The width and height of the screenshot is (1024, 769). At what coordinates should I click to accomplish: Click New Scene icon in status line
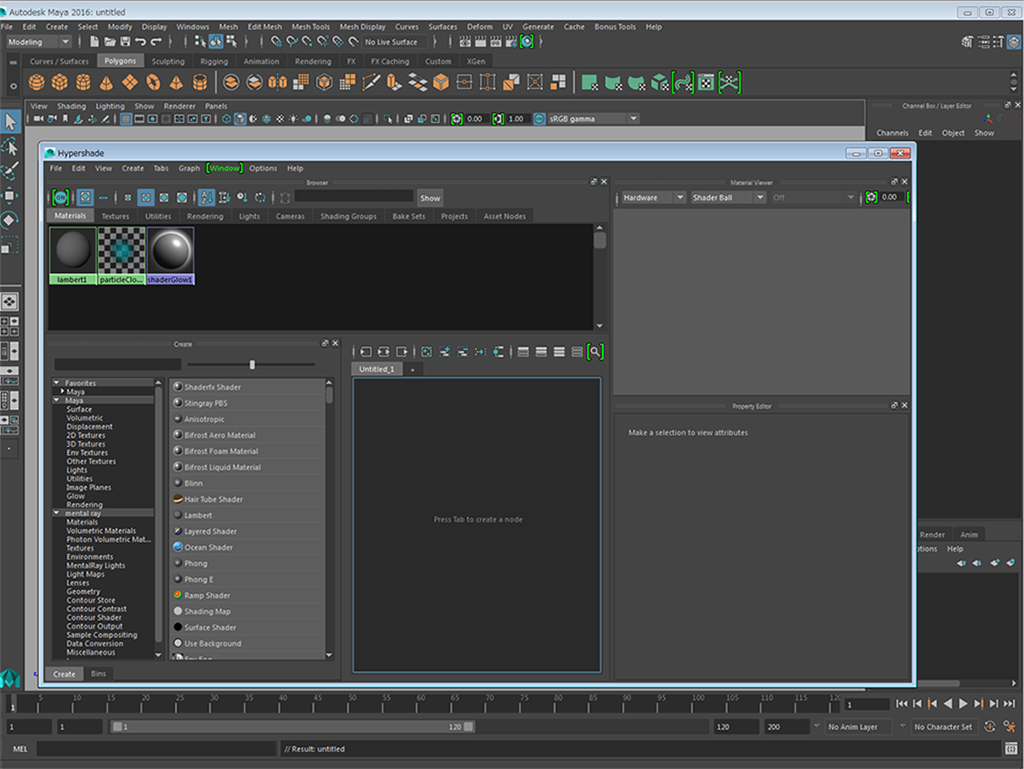[x=94, y=42]
